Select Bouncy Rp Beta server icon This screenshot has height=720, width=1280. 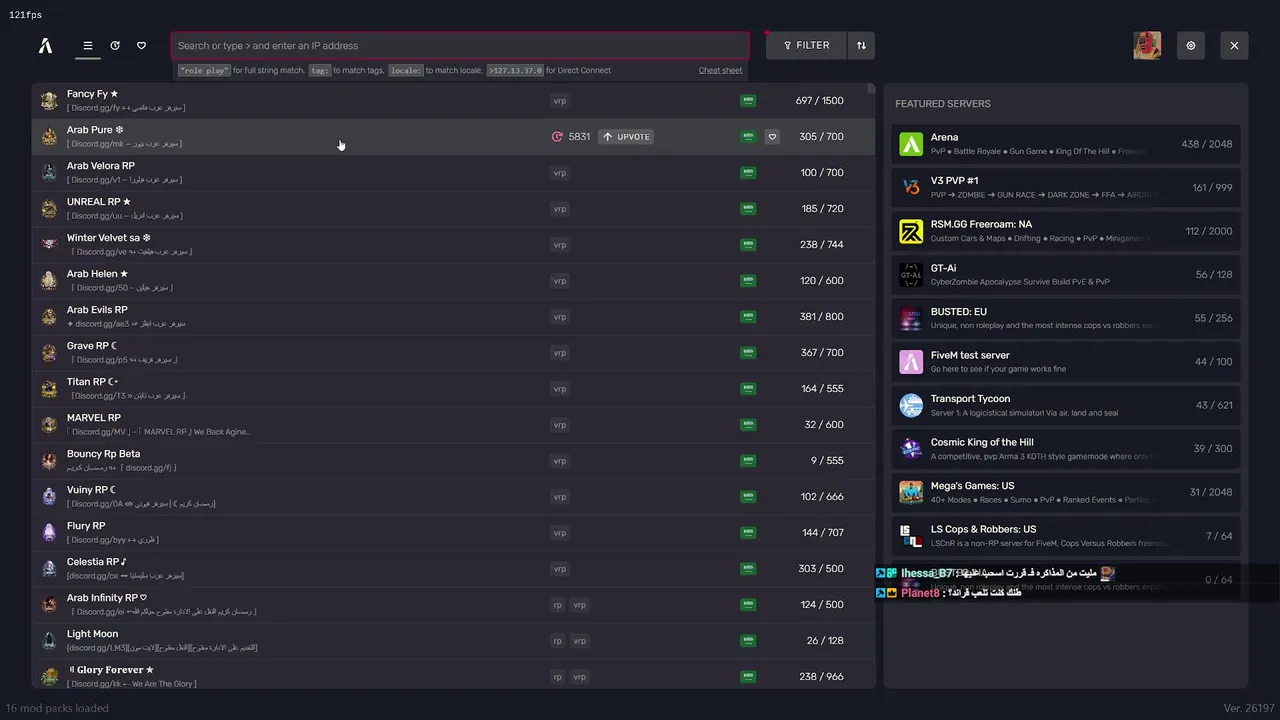coord(49,461)
